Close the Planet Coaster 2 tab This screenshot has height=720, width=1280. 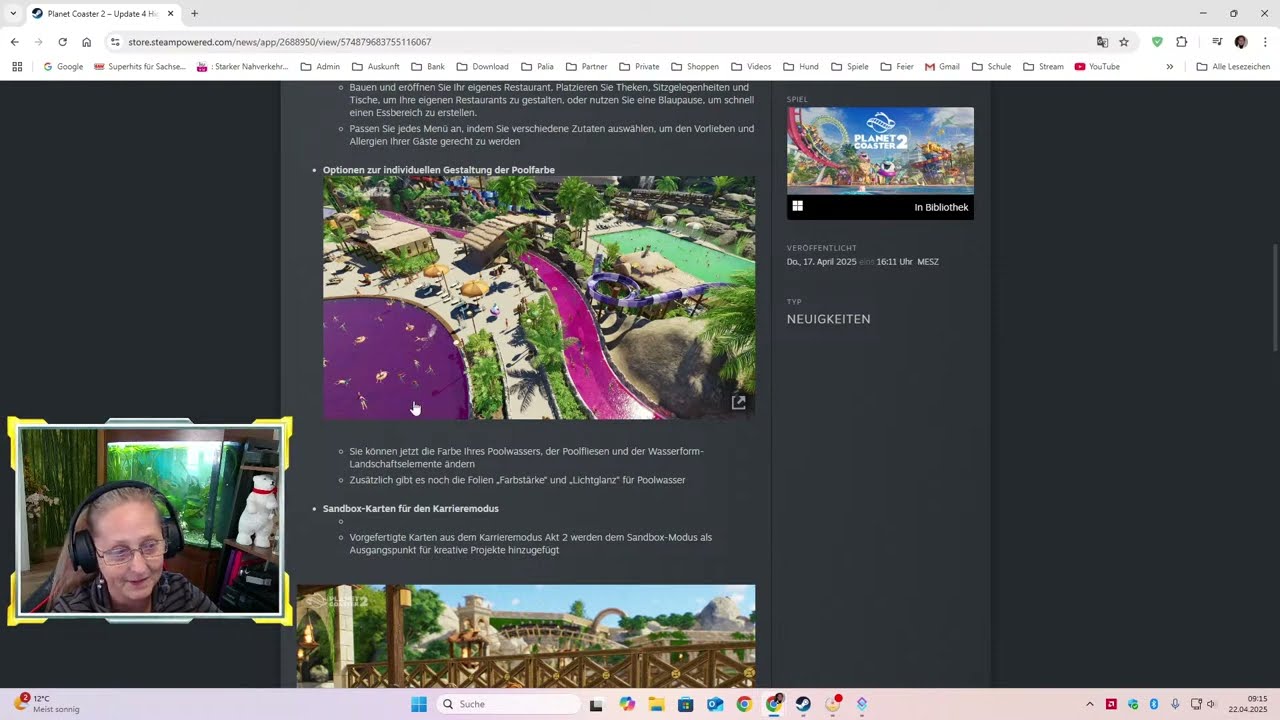(x=170, y=14)
